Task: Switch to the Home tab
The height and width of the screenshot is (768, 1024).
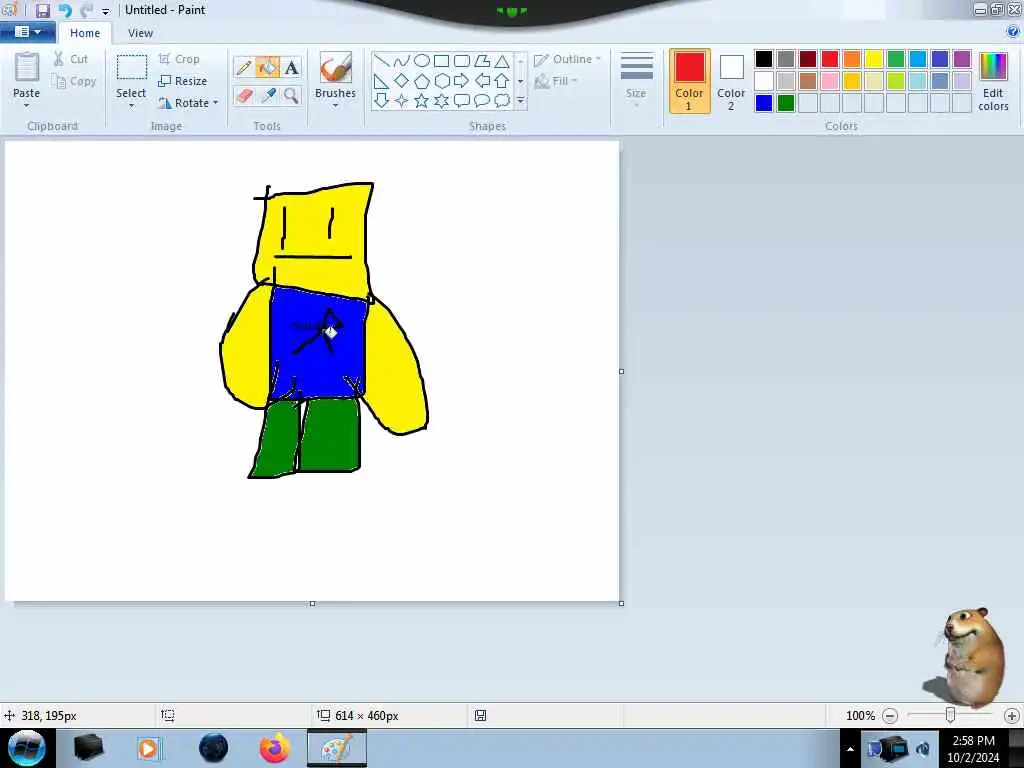Action: tap(85, 33)
